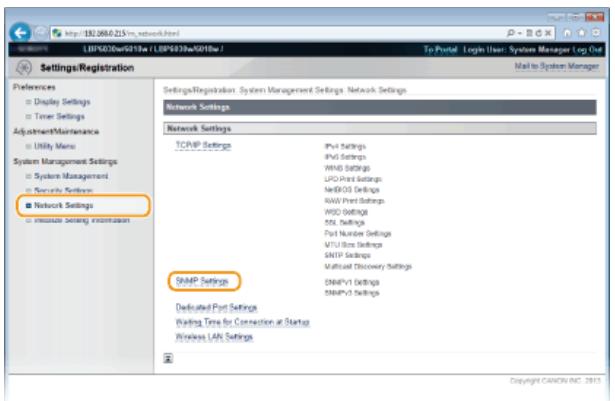Click the SSL Settings text
The height and width of the screenshot is (401, 615).
click(x=344, y=222)
